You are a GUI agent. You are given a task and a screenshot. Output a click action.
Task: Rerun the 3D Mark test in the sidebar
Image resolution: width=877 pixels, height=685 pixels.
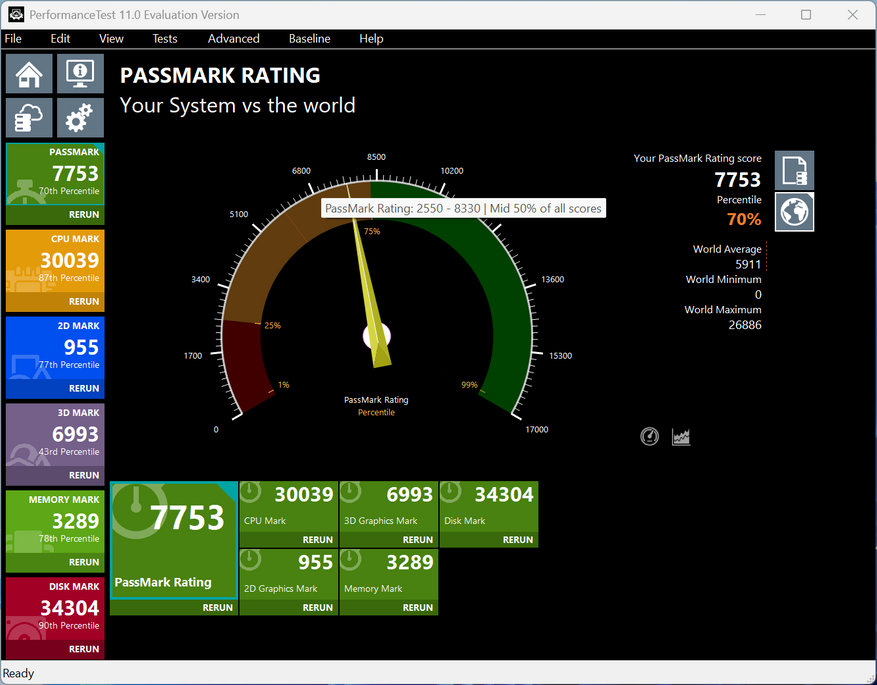tap(84, 475)
